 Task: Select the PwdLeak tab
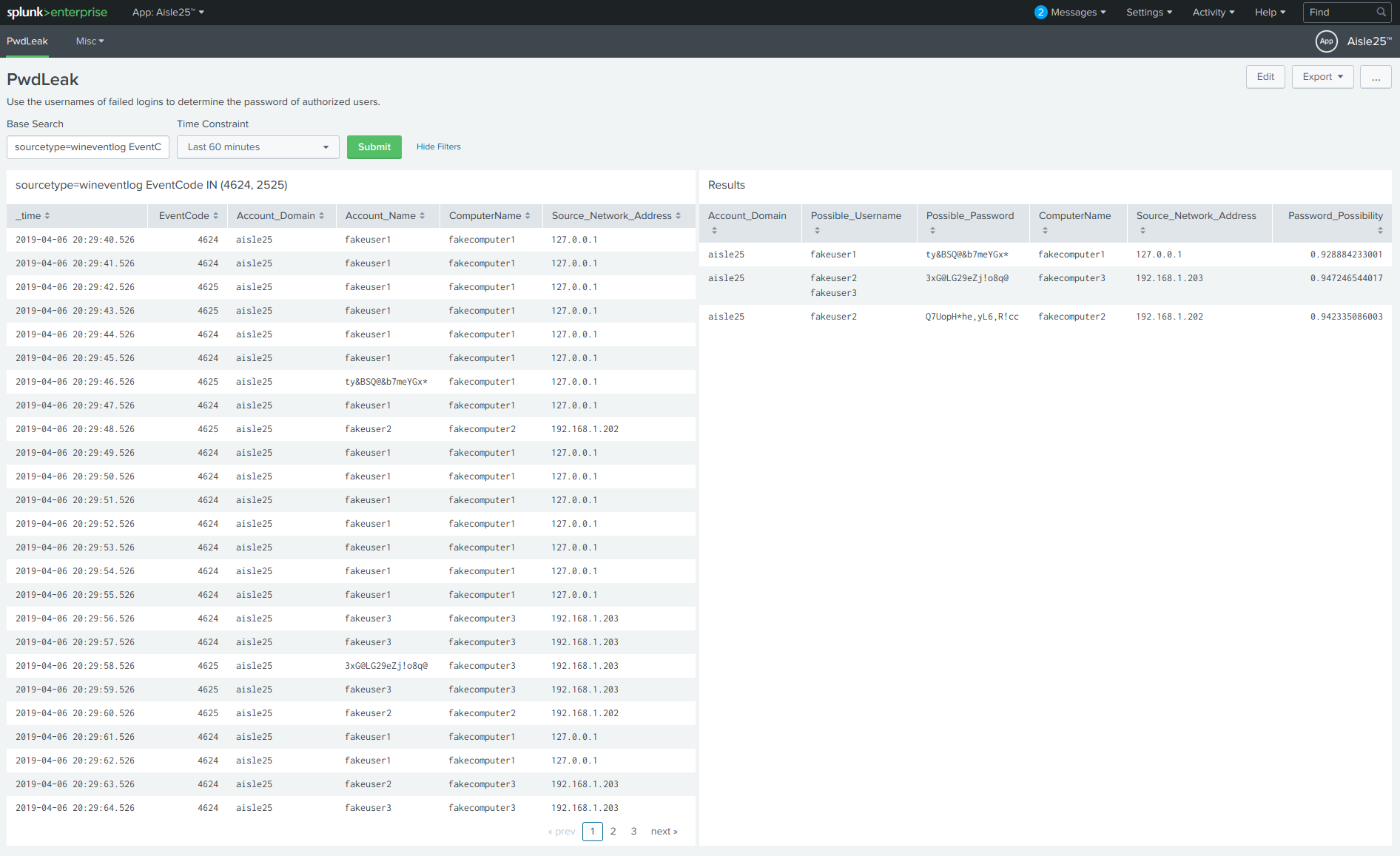[27, 41]
